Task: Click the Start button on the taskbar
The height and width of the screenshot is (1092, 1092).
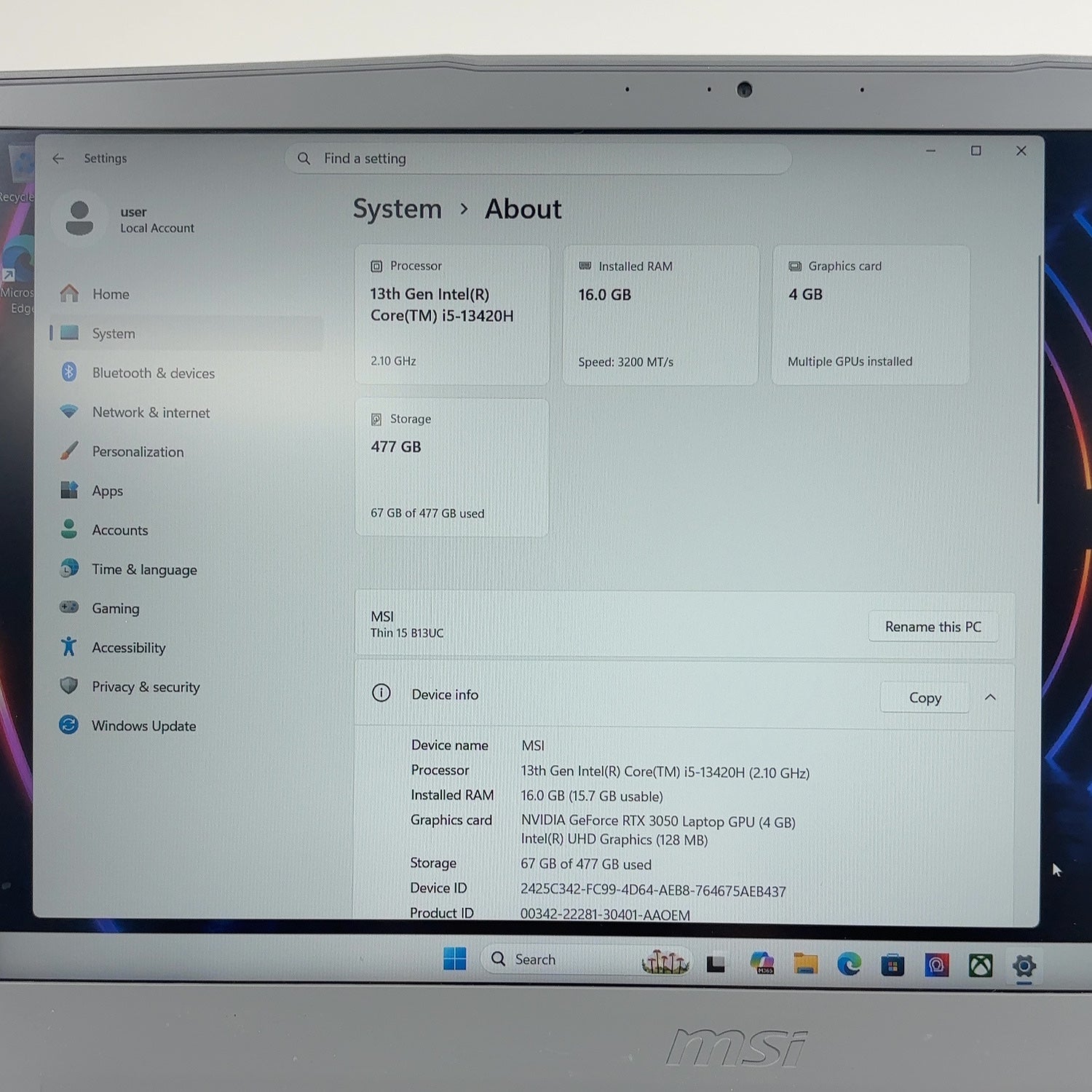Action: [x=455, y=959]
